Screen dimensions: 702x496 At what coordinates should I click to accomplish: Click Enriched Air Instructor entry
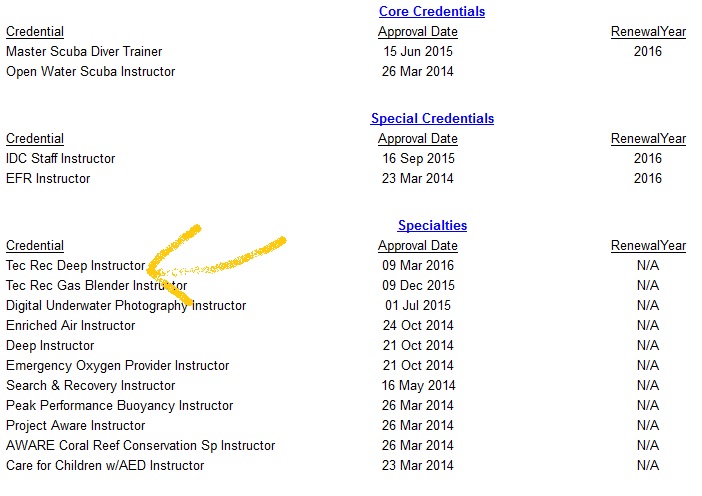[x=70, y=325]
